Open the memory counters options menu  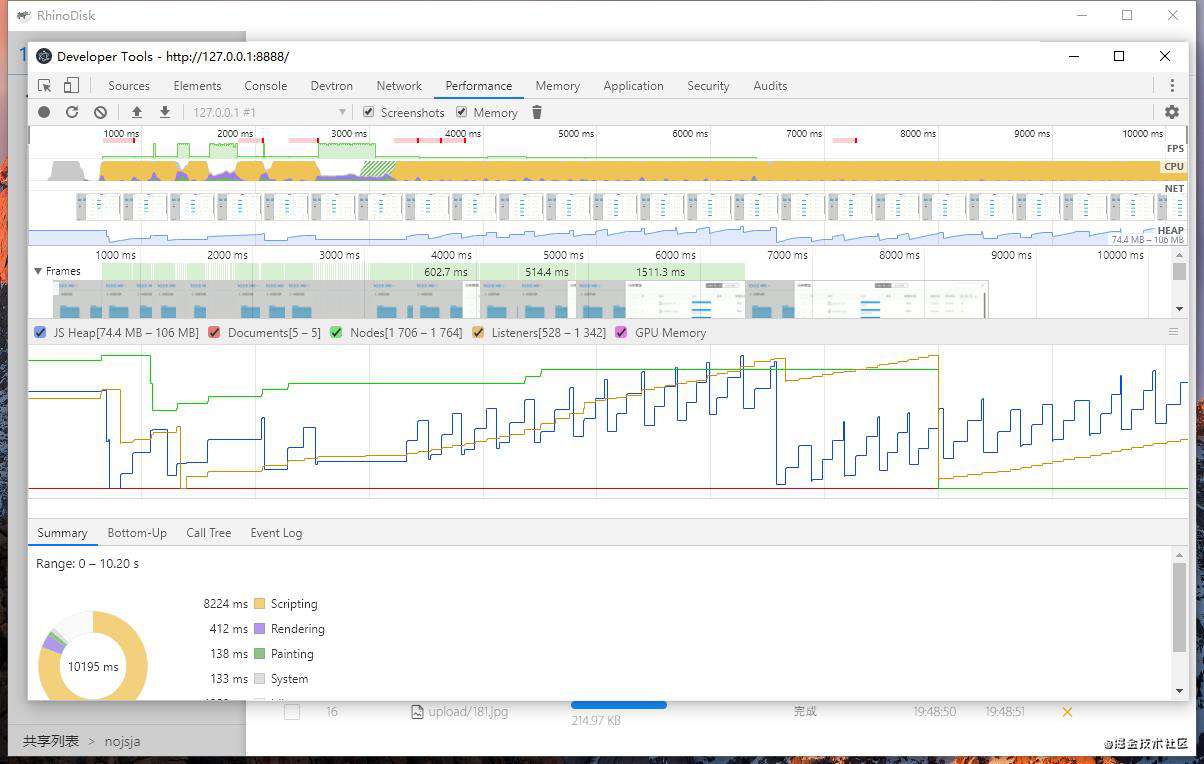click(x=1174, y=332)
